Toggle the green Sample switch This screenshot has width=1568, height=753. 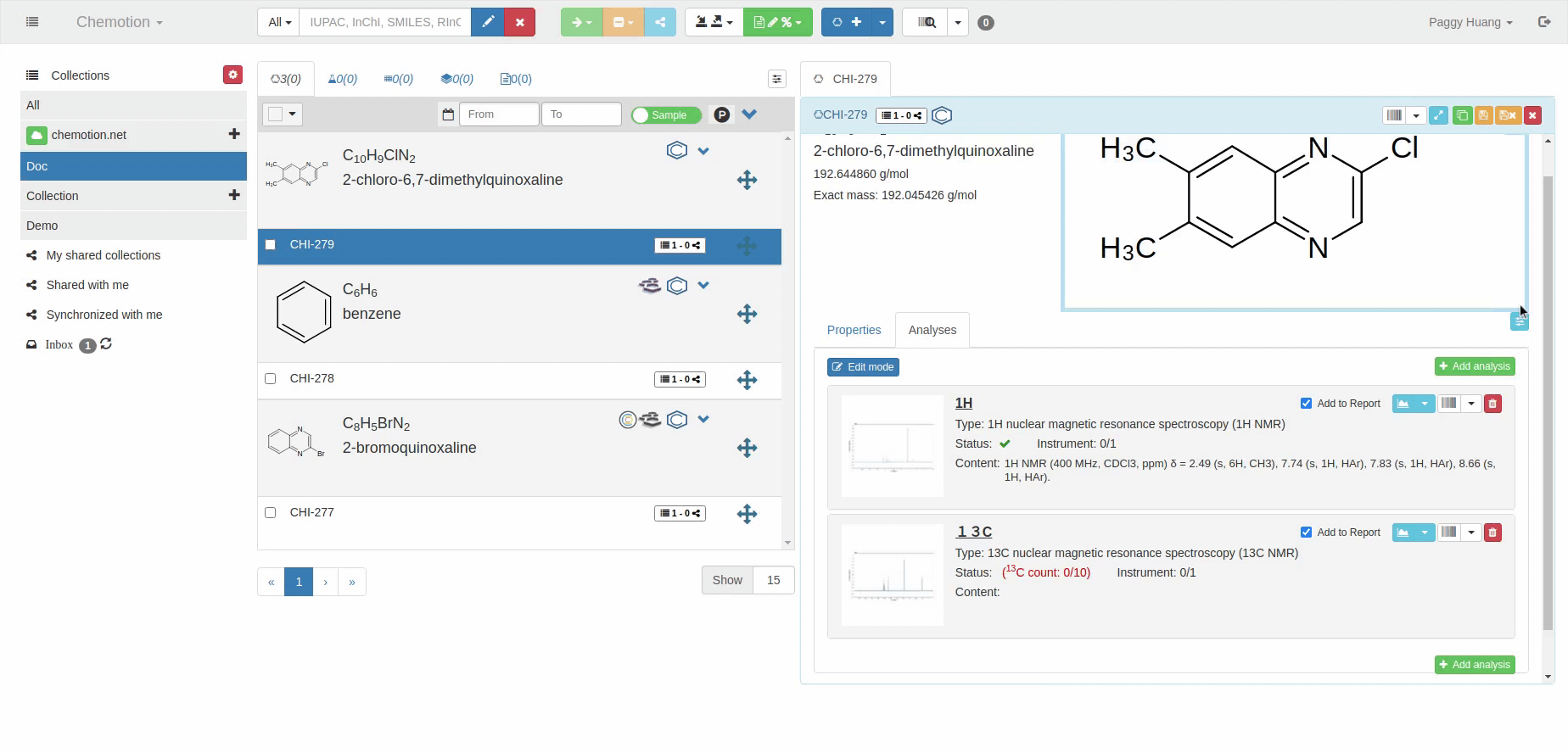coord(666,114)
